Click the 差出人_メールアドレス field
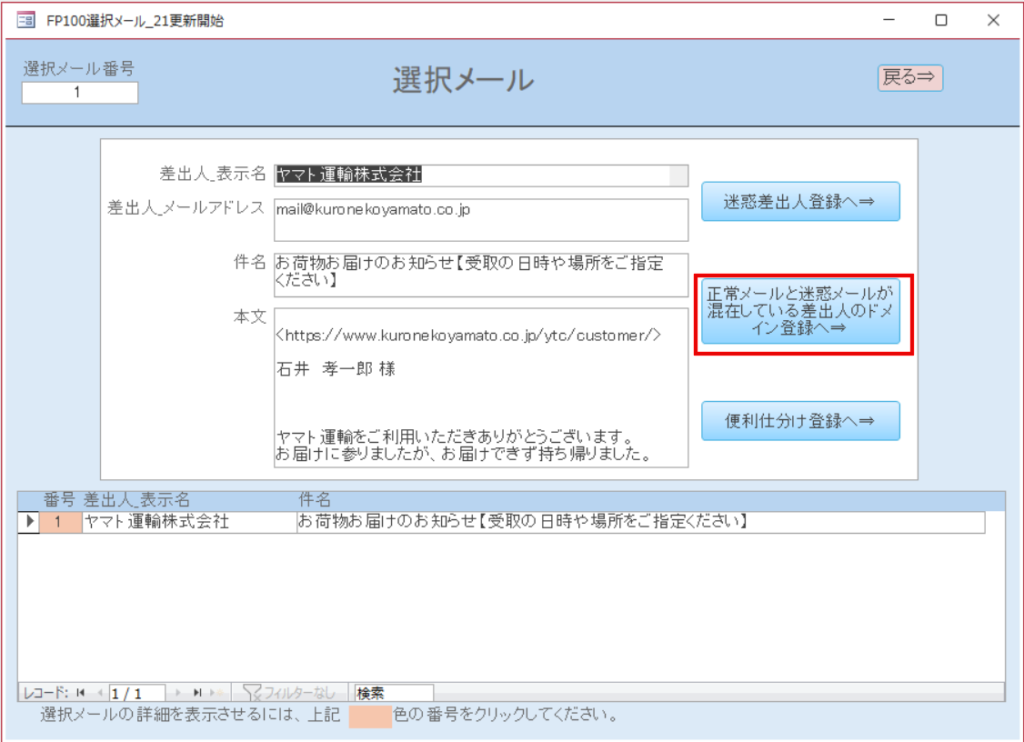The width and height of the screenshot is (1024, 742). click(480, 219)
